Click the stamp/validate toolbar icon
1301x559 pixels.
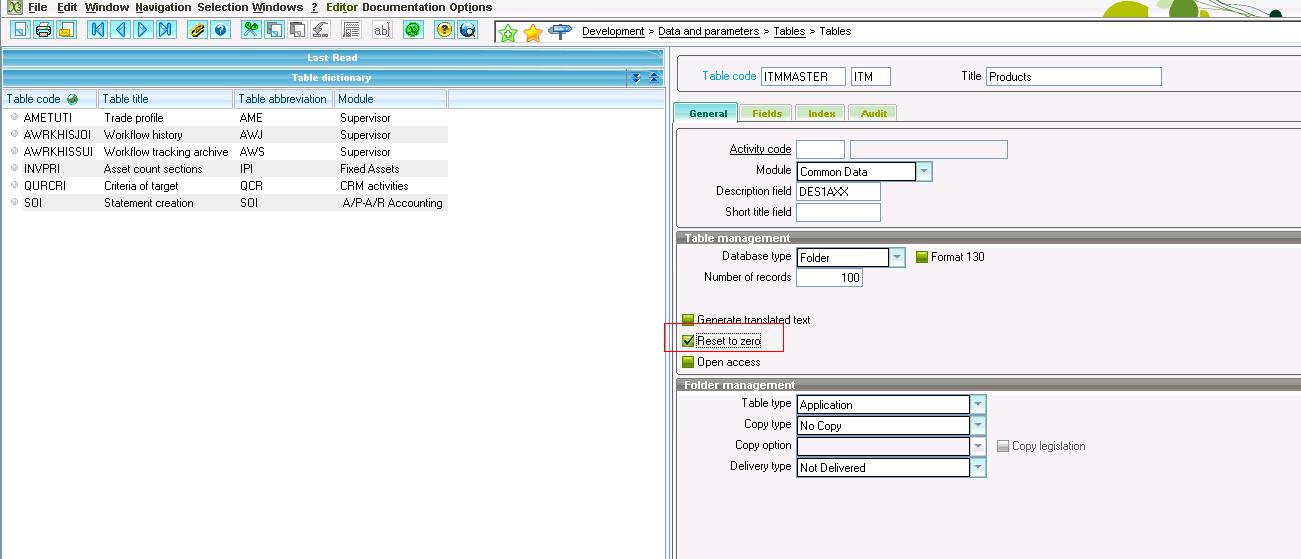click(320, 30)
